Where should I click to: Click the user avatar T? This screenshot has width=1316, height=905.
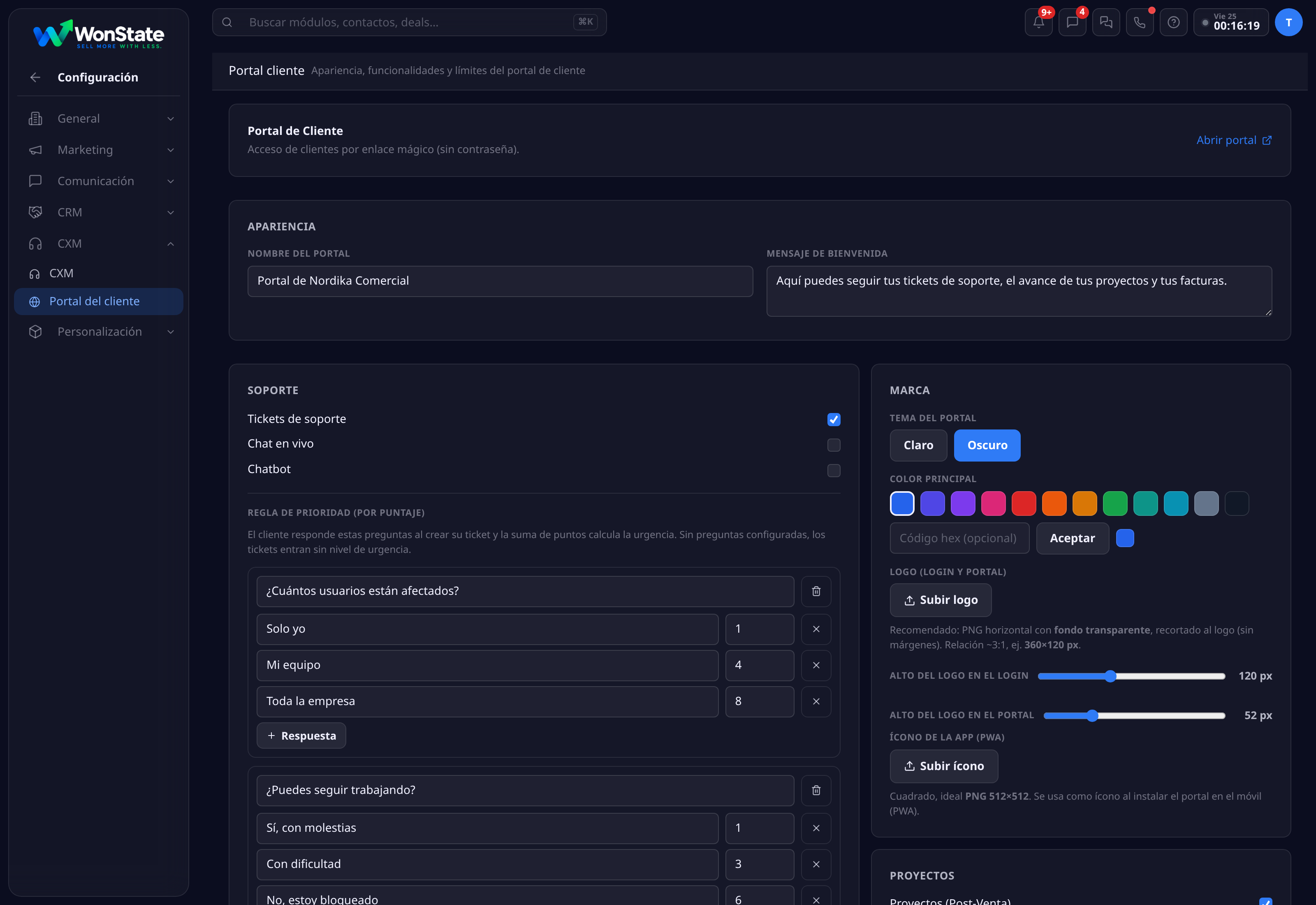coord(1288,23)
